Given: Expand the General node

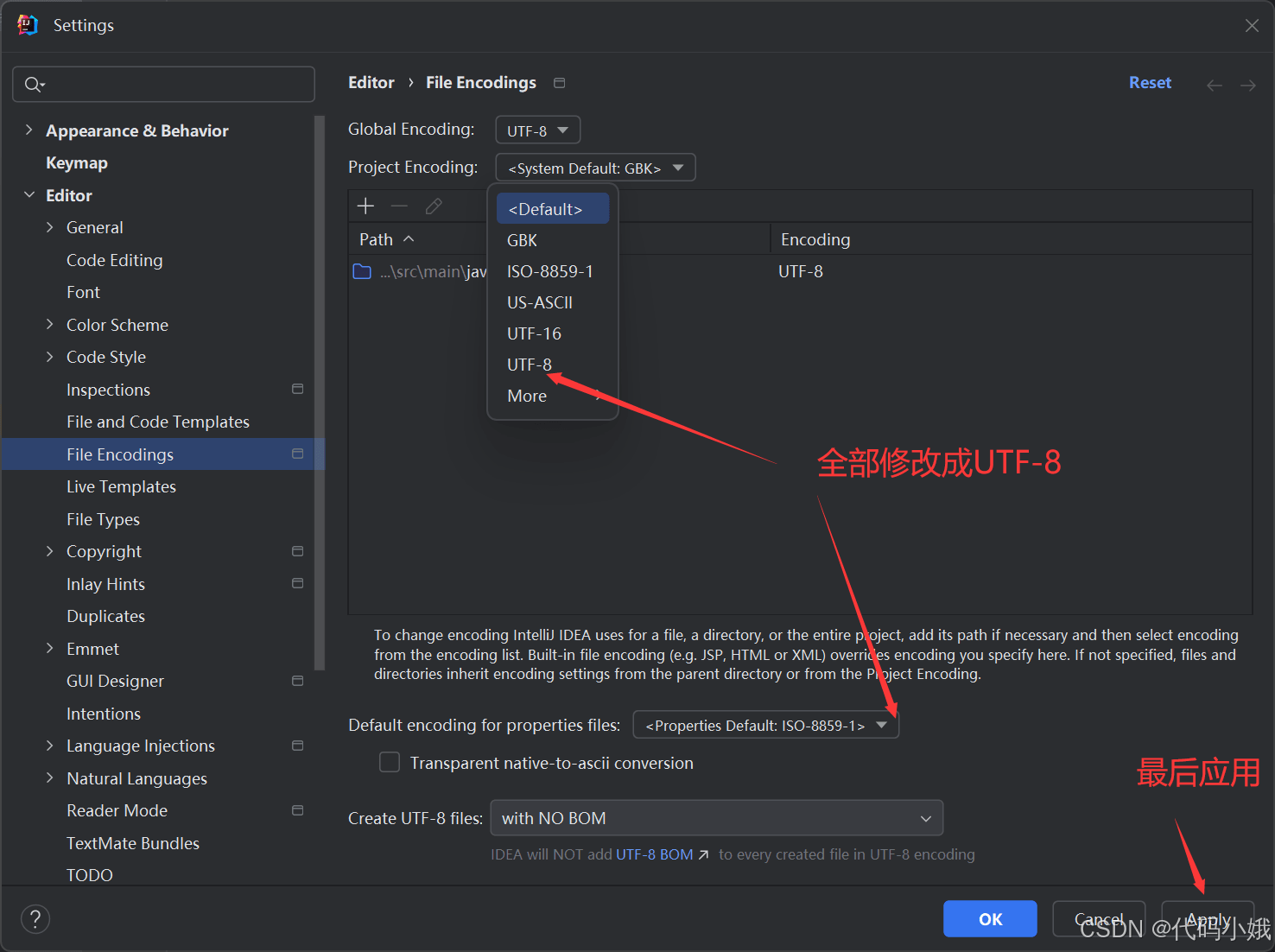Looking at the screenshot, I should pyautogui.click(x=49, y=227).
